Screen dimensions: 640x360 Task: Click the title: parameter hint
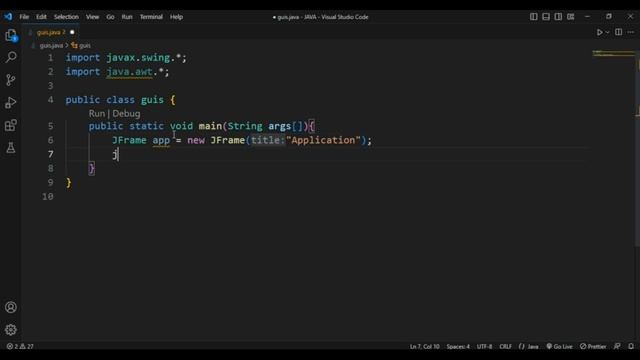[267, 140]
